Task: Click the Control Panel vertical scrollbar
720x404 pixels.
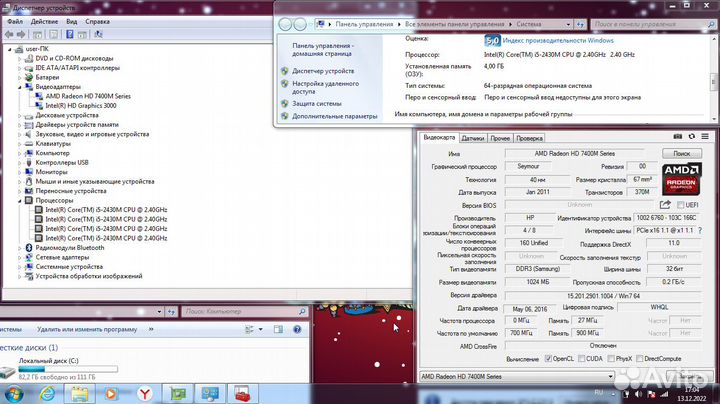Action: [x=714, y=78]
